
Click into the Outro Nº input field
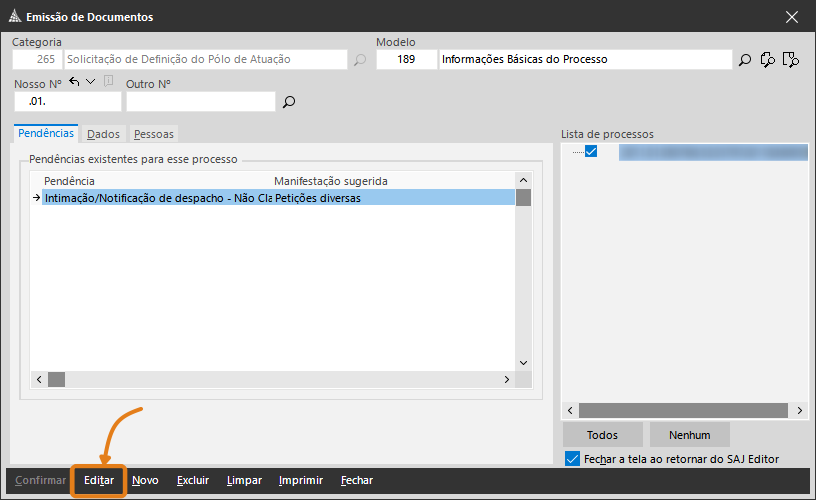point(200,102)
